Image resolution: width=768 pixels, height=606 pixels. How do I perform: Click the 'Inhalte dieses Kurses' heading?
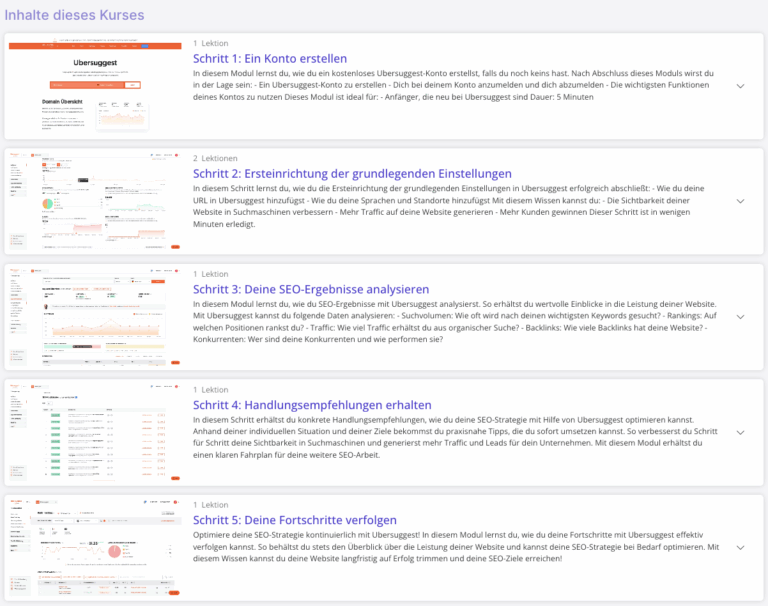(74, 15)
